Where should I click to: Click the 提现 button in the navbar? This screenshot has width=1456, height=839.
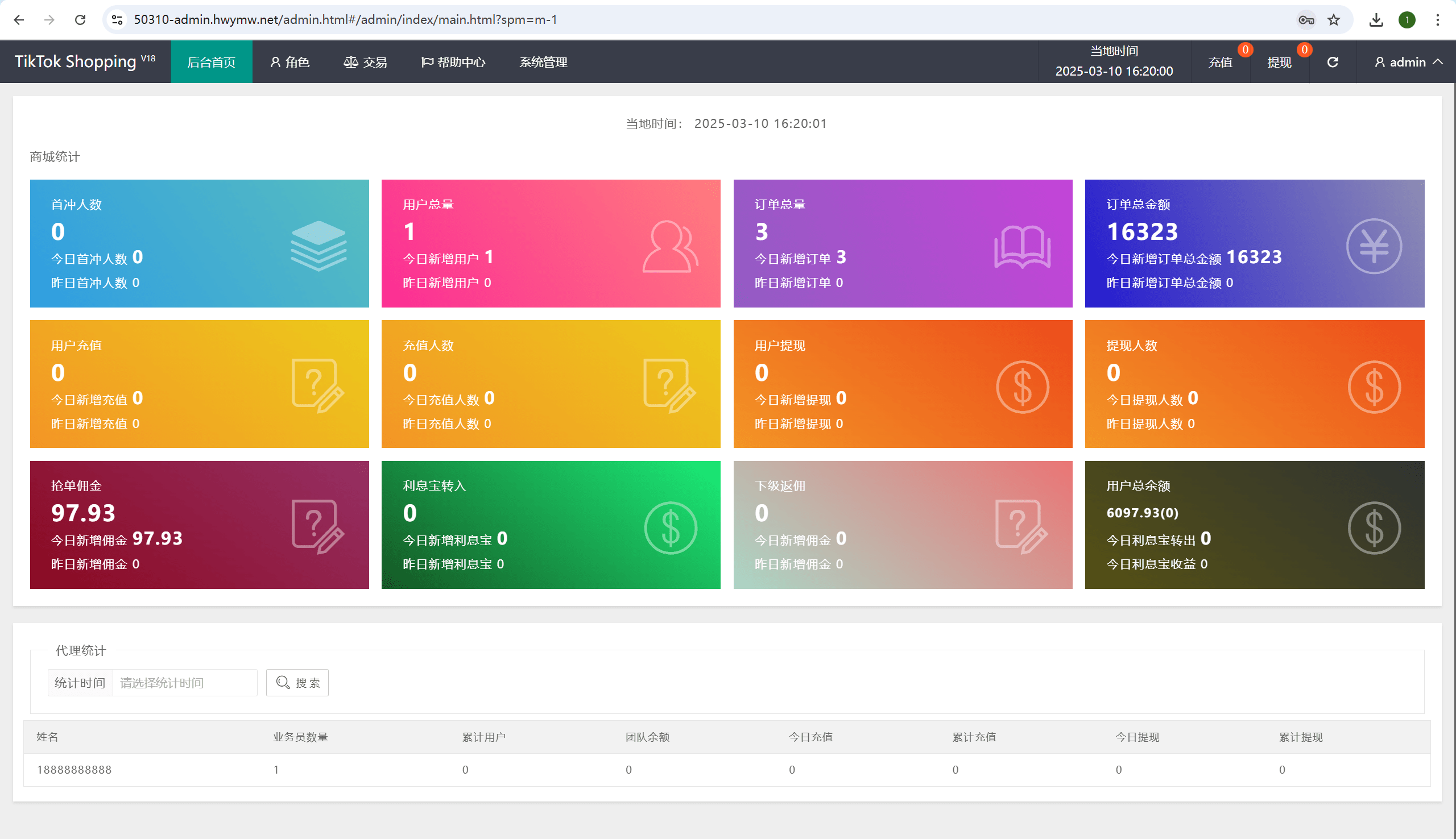coord(1280,61)
